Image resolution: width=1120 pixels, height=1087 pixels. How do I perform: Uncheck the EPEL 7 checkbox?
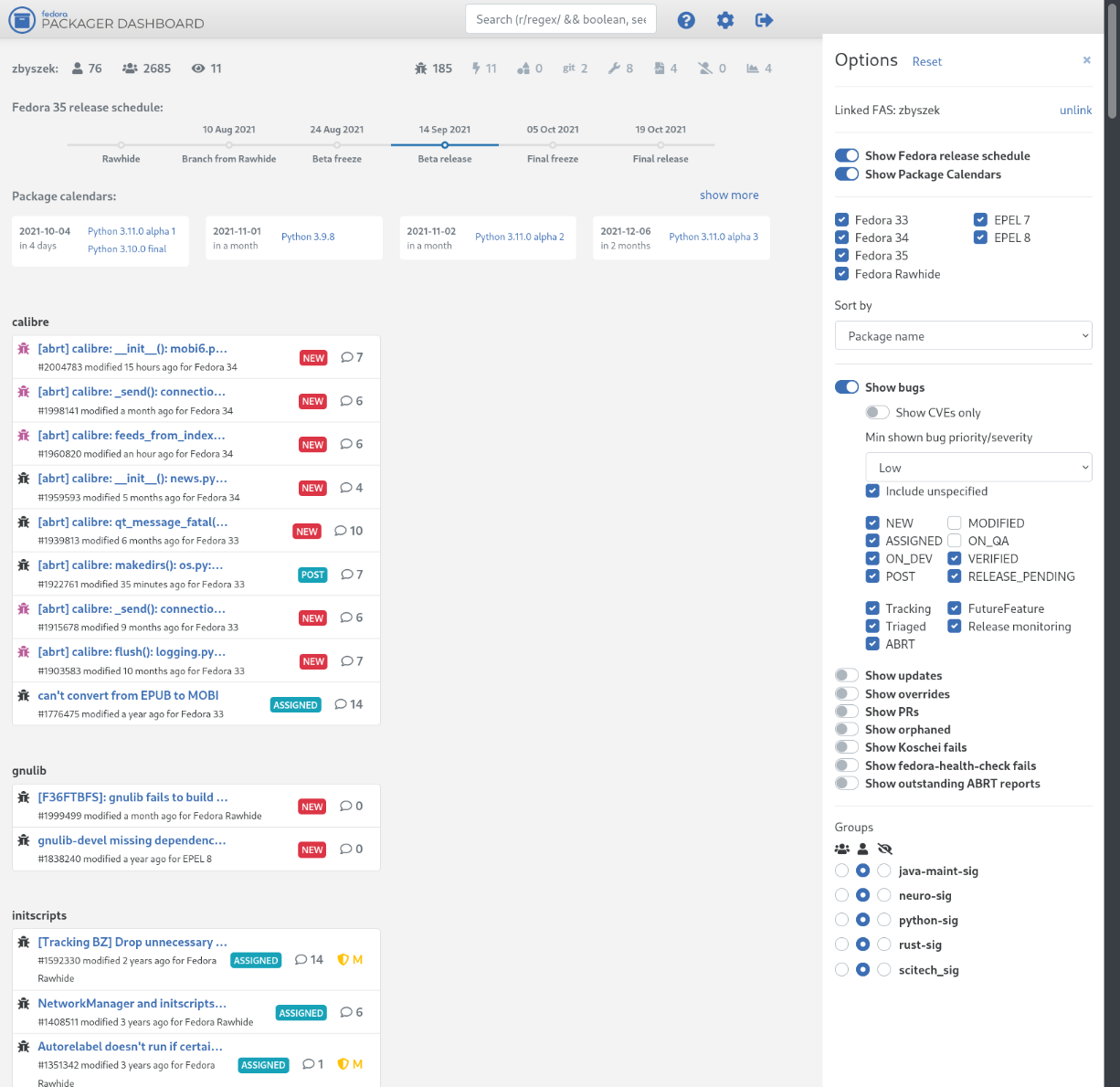click(x=980, y=219)
